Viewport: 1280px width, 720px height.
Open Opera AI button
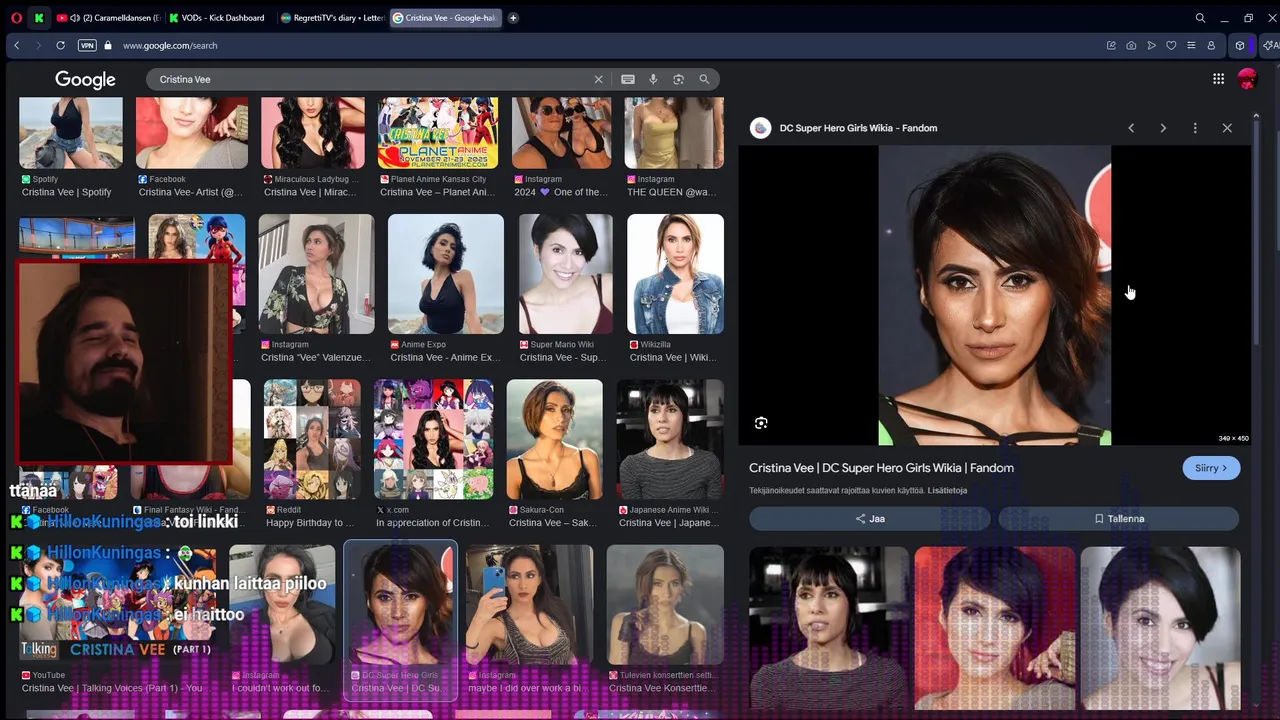[x=1271, y=45]
